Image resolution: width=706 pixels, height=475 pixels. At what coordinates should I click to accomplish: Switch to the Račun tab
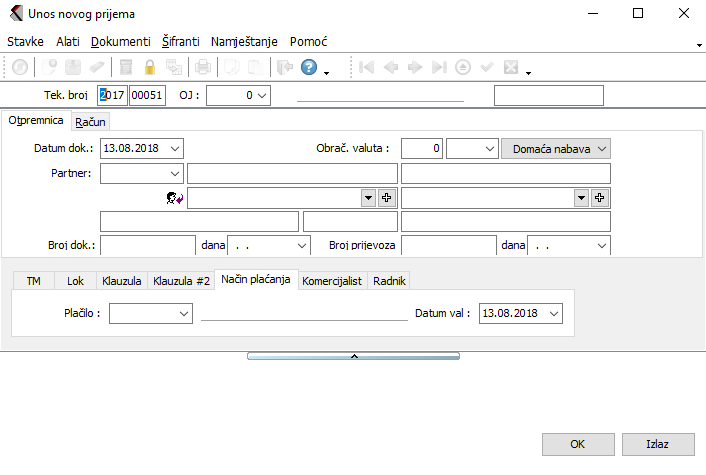90,121
